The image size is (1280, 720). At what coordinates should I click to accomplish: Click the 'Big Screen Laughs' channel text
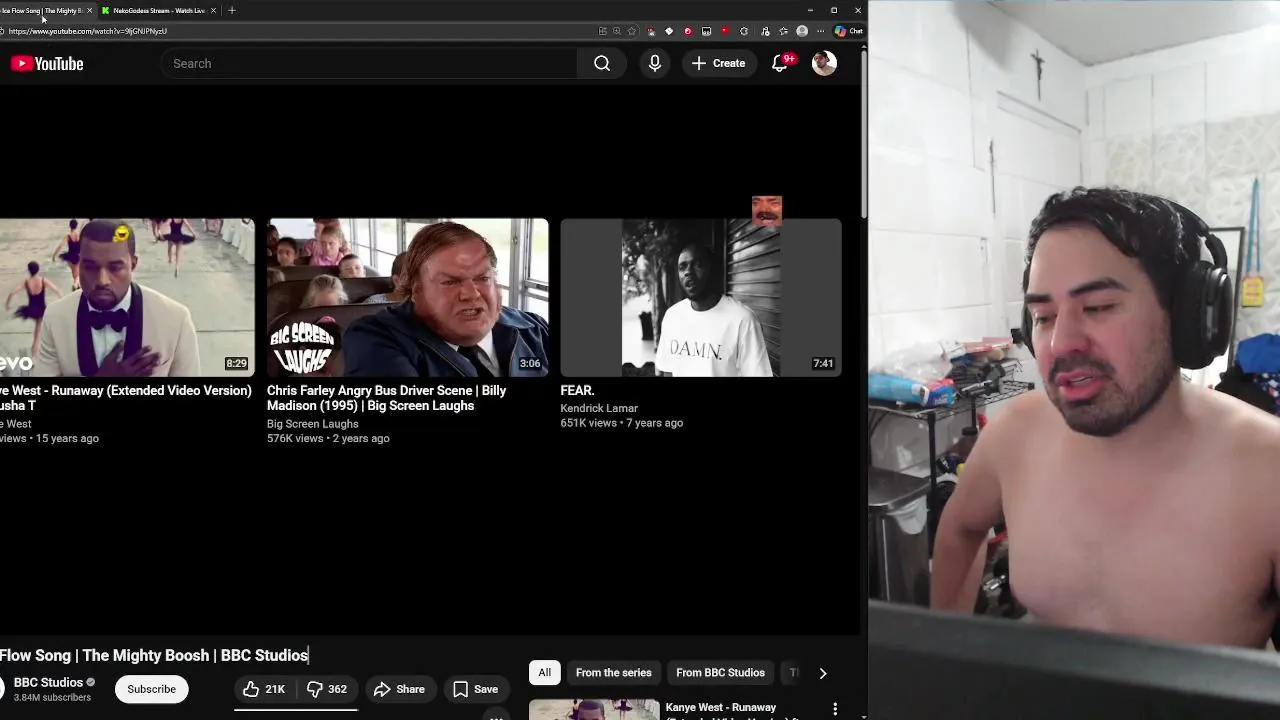(312, 424)
